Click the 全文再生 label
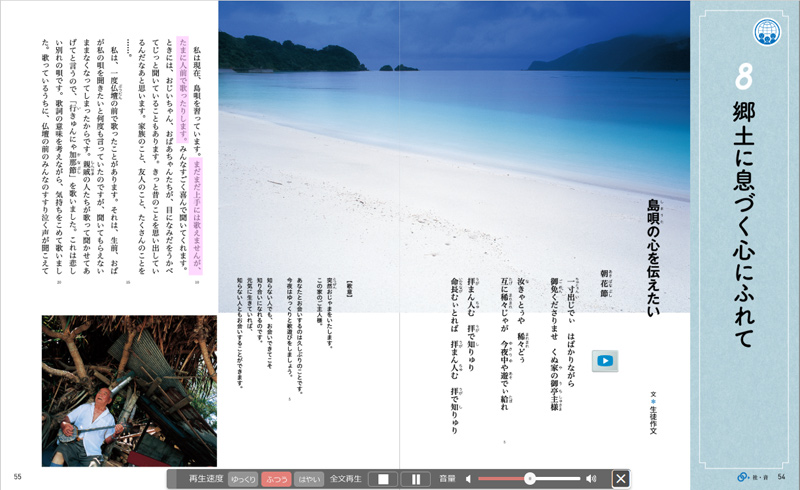This screenshot has width=800, height=490. pos(345,479)
